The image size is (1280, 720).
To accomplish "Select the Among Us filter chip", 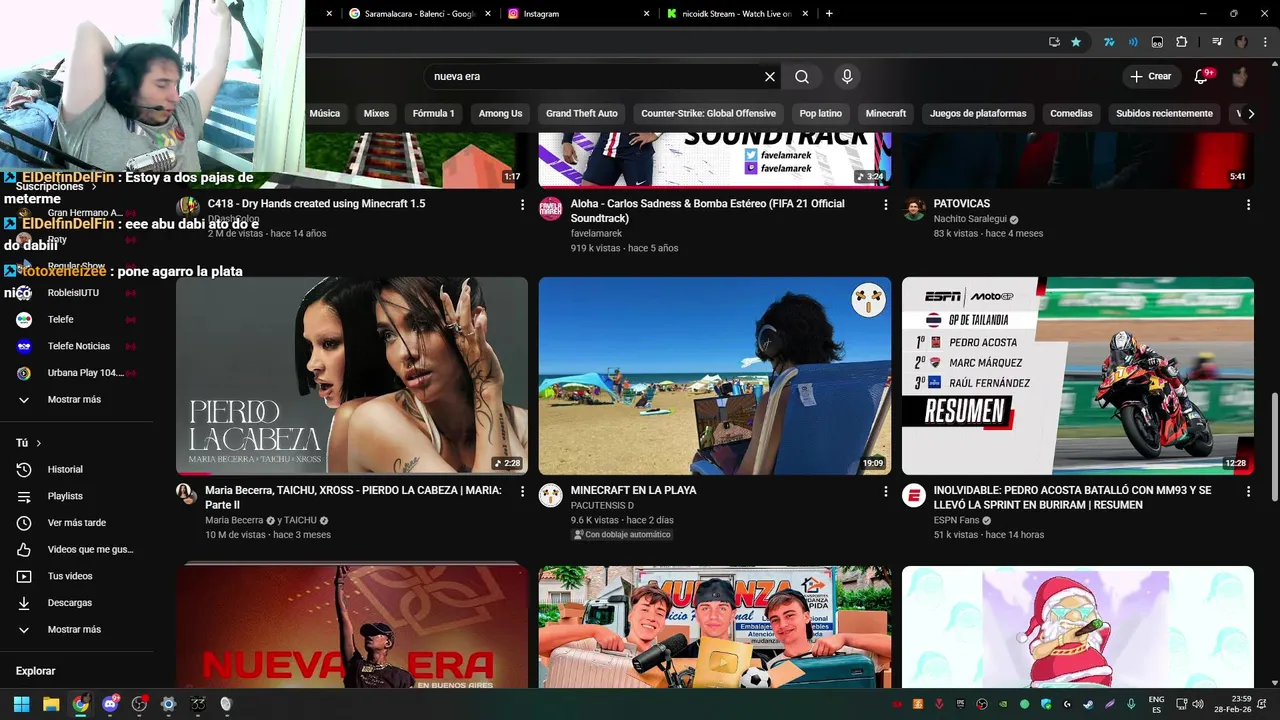I will [500, 114].
